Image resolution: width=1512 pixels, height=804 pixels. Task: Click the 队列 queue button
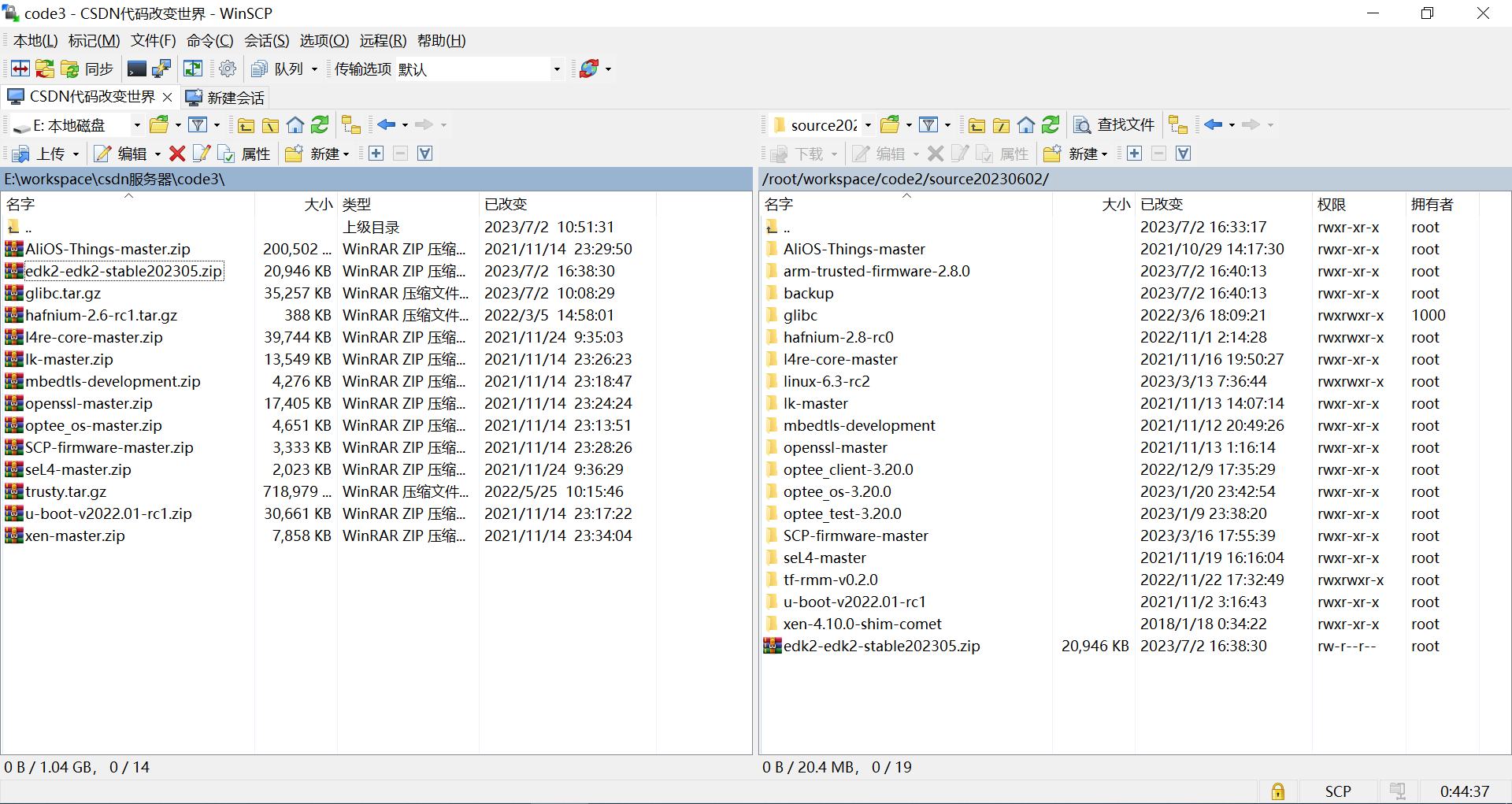pos(277,69)
